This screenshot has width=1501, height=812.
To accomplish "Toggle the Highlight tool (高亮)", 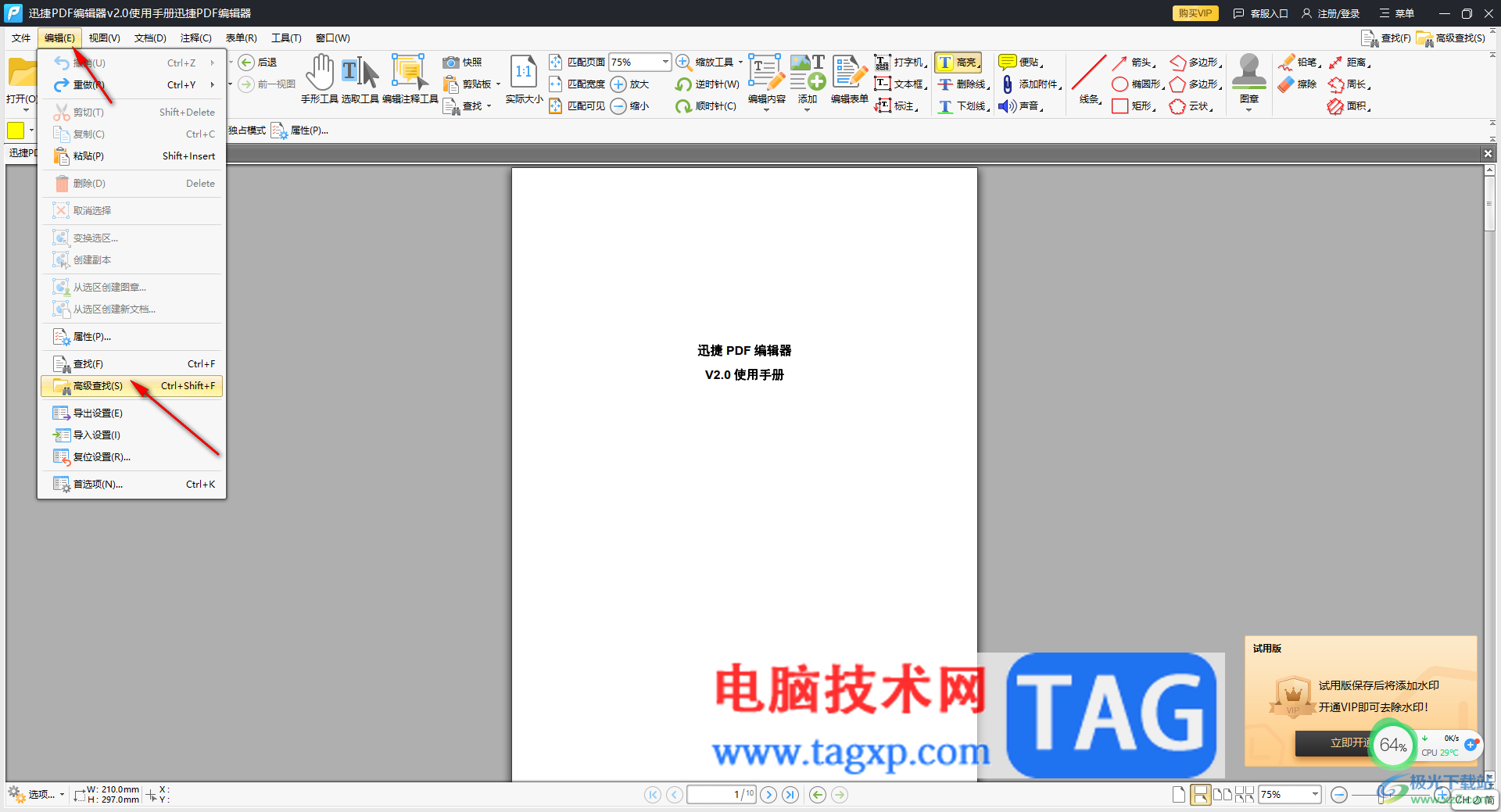I will coord(958,63).
